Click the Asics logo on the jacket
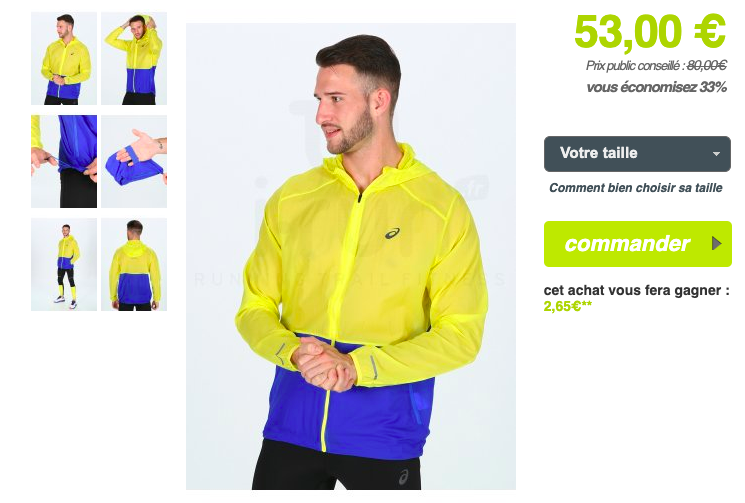The image size is (745, 503). pos(392,233)
